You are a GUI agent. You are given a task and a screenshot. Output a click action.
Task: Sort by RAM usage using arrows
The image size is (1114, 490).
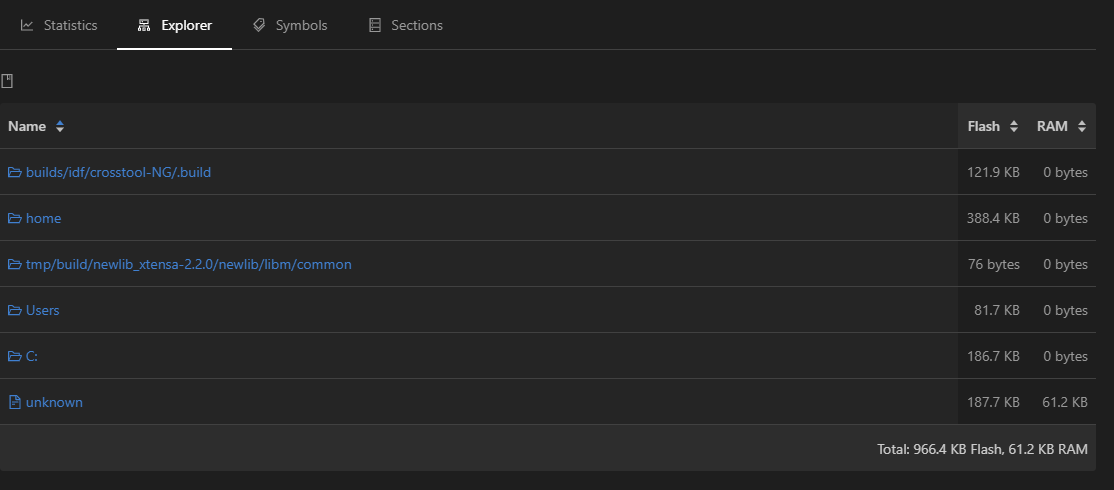[1081, 126]
